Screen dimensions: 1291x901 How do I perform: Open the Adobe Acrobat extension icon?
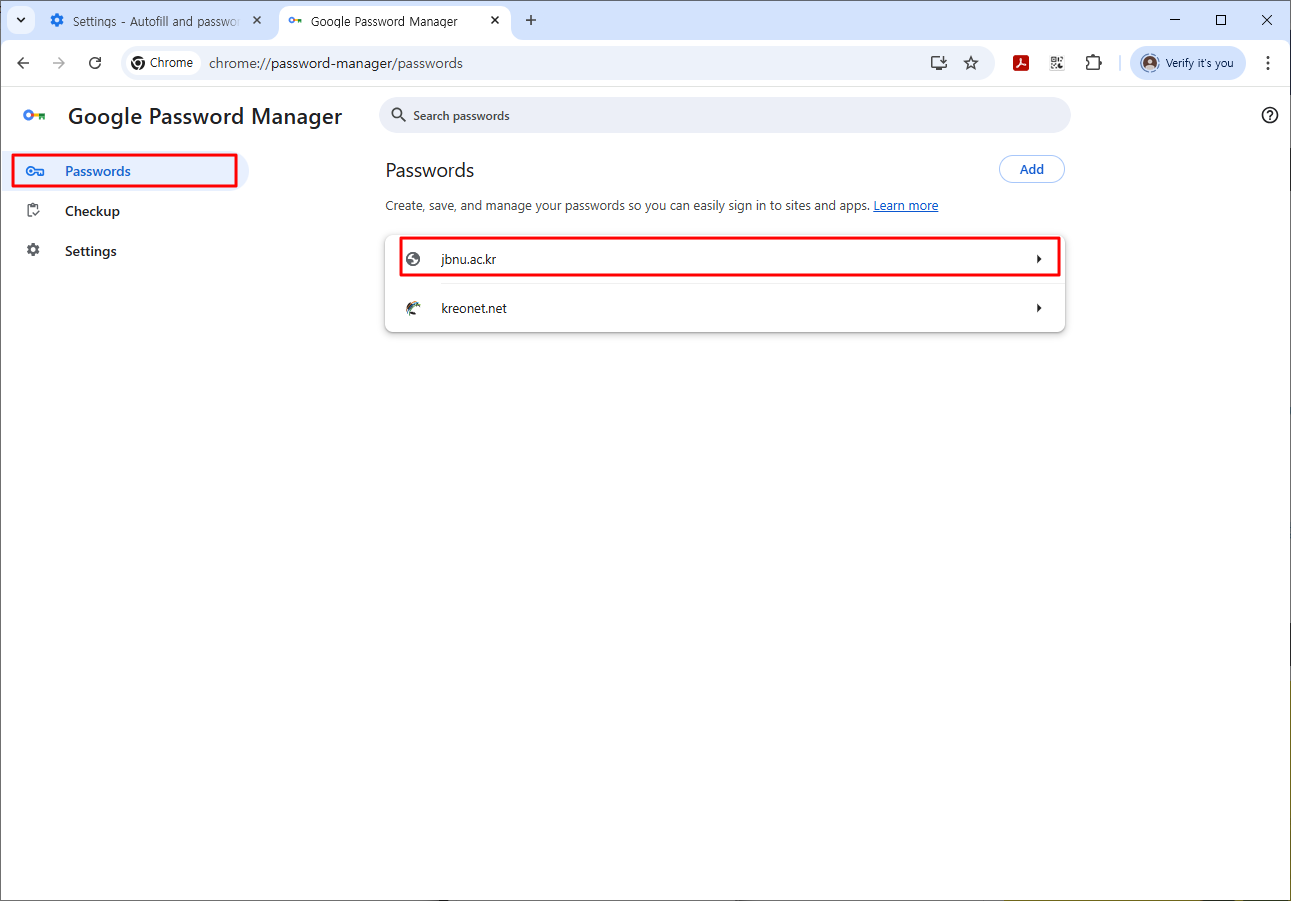1021,63
